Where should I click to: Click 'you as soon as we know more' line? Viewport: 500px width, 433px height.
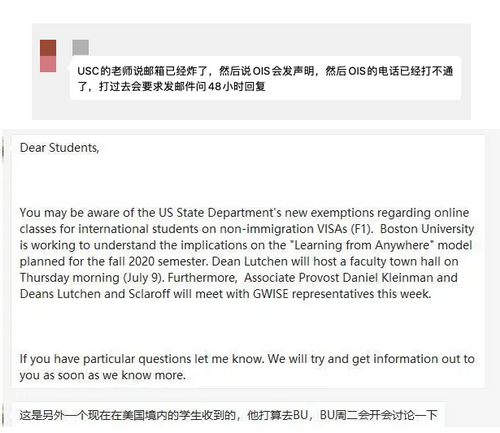[102, 375]
